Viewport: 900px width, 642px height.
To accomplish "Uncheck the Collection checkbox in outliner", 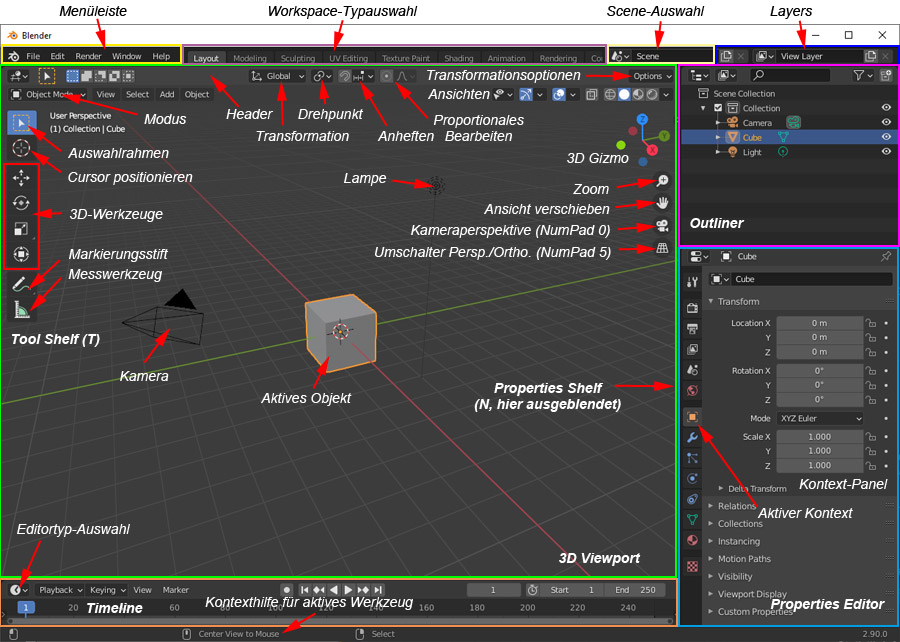I will pos(717,108).
